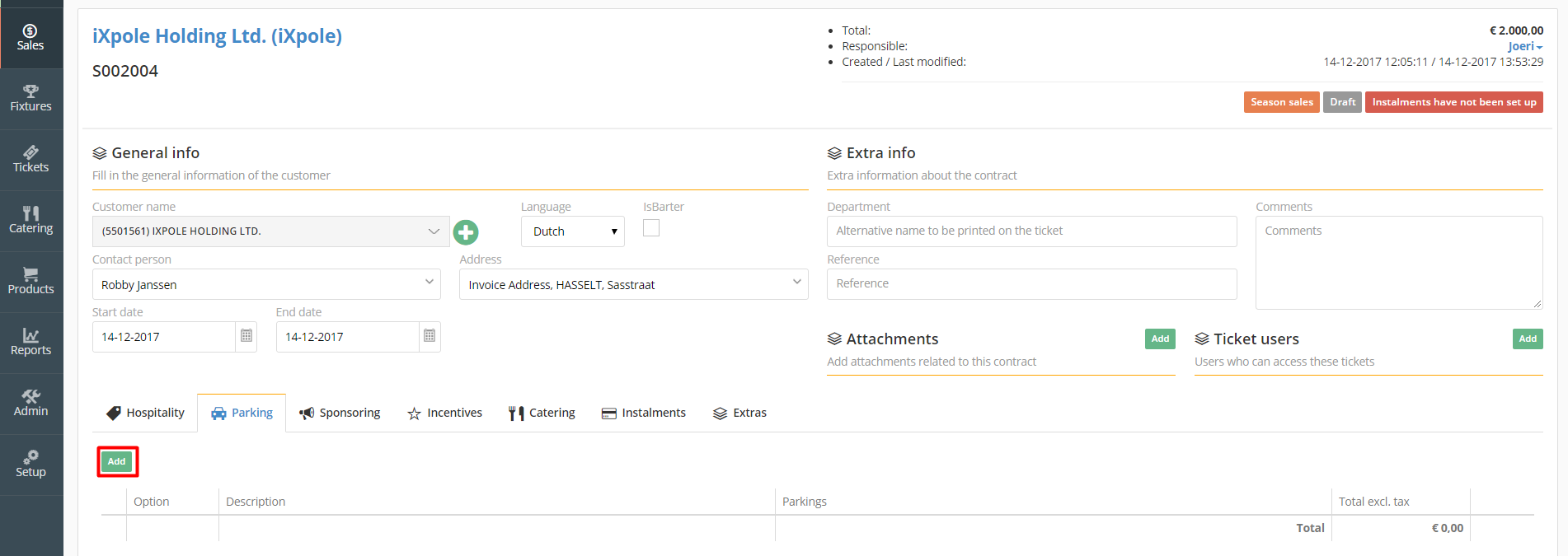Open the End date calendar picker
Viewport: 1568px width, 556px height.
click(430, 336)
